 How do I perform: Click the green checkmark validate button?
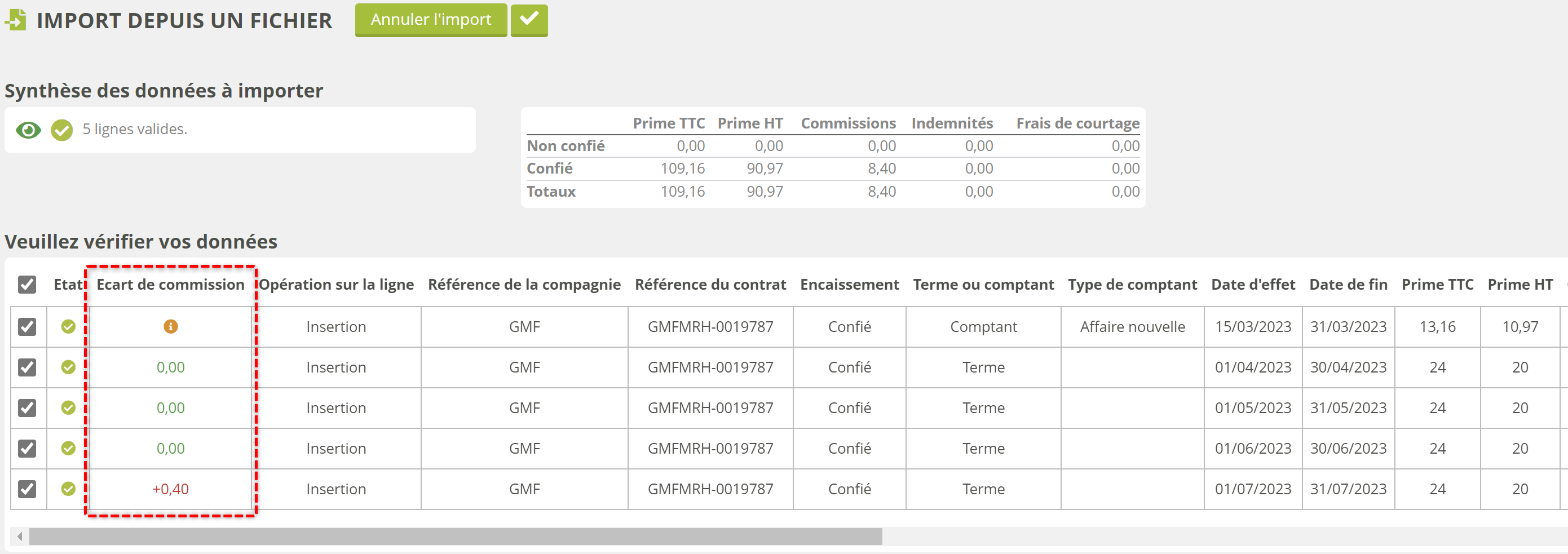point(528,20)
